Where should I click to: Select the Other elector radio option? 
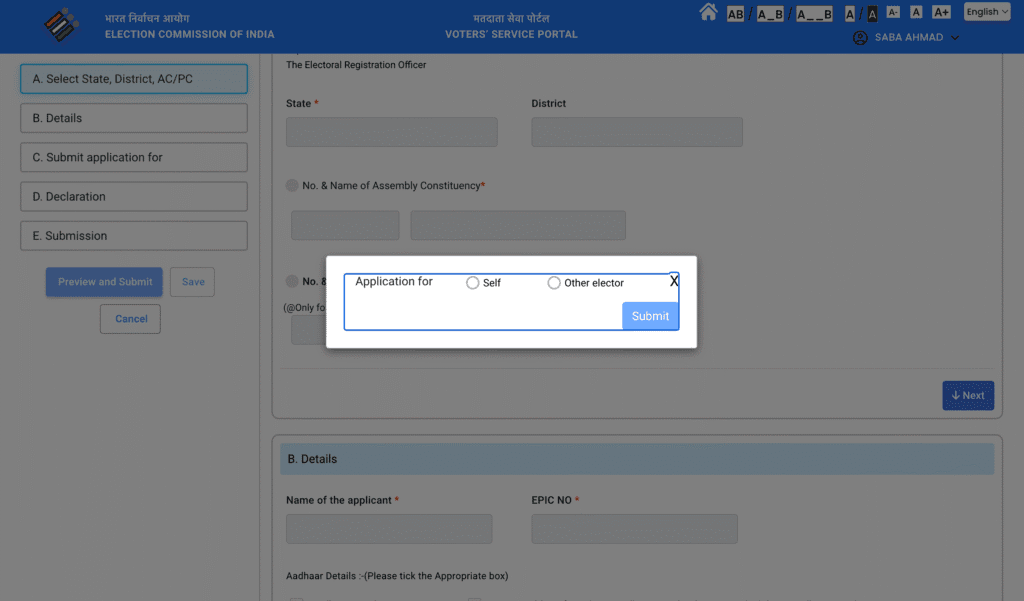554,283
